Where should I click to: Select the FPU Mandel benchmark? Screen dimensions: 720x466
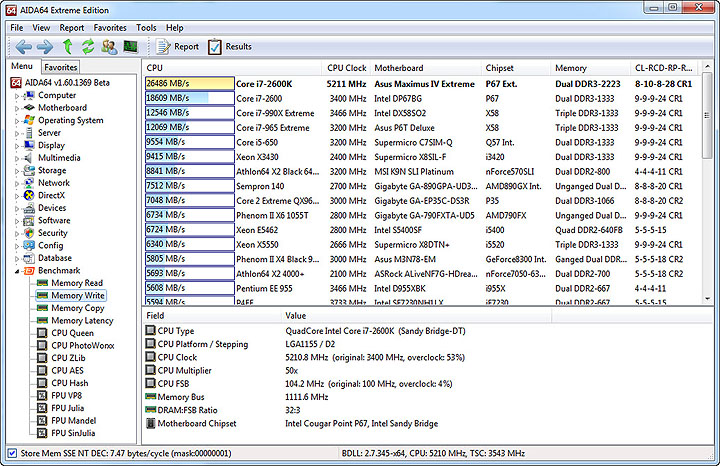[73, 421]
